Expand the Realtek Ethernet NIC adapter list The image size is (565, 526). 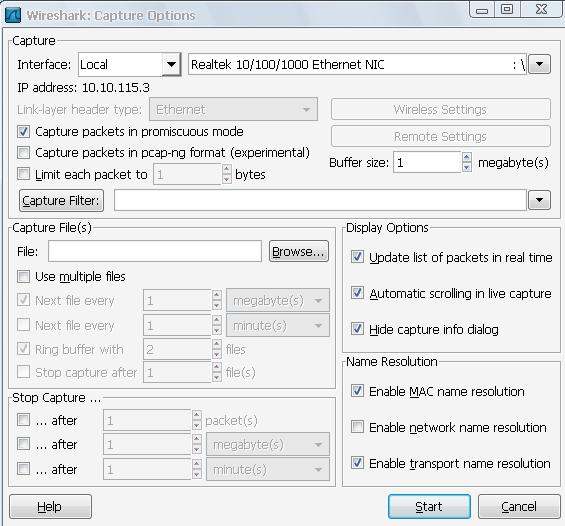click(x=539, y=64)
